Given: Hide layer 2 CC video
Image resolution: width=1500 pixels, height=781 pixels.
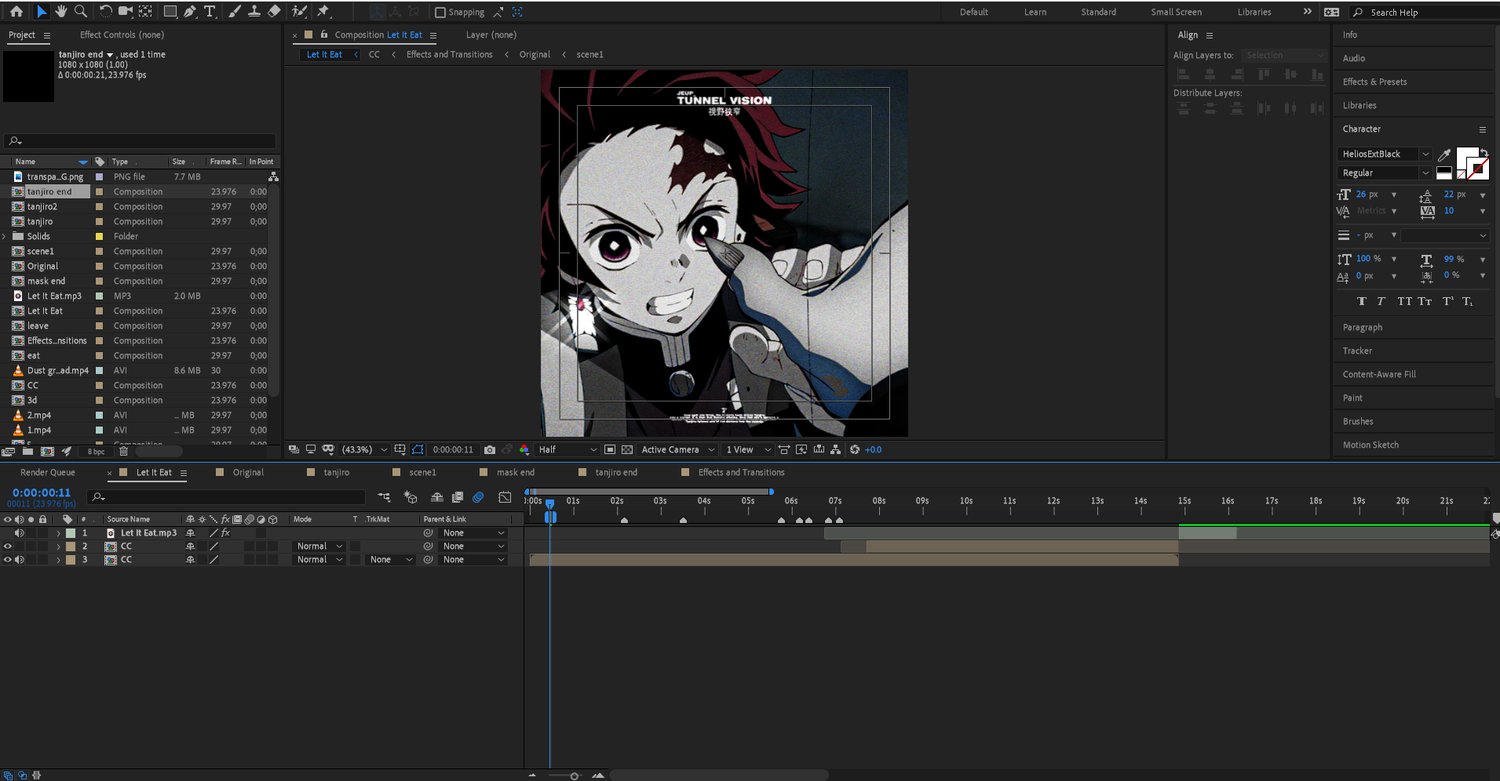Looking at the screenshot, I should pos(7,547).
